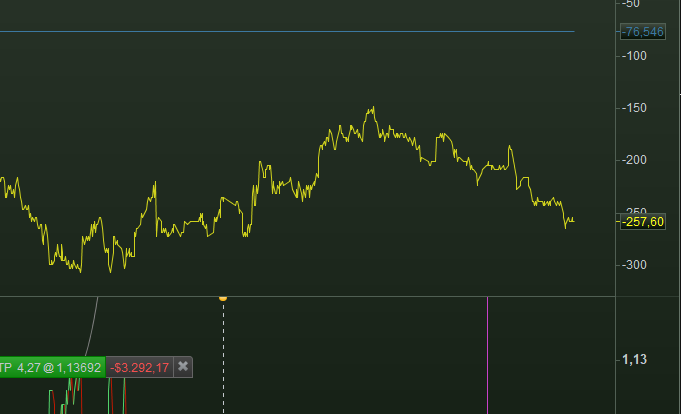
Task: Click the 1,13 price axis label
Action: point(635,360)
